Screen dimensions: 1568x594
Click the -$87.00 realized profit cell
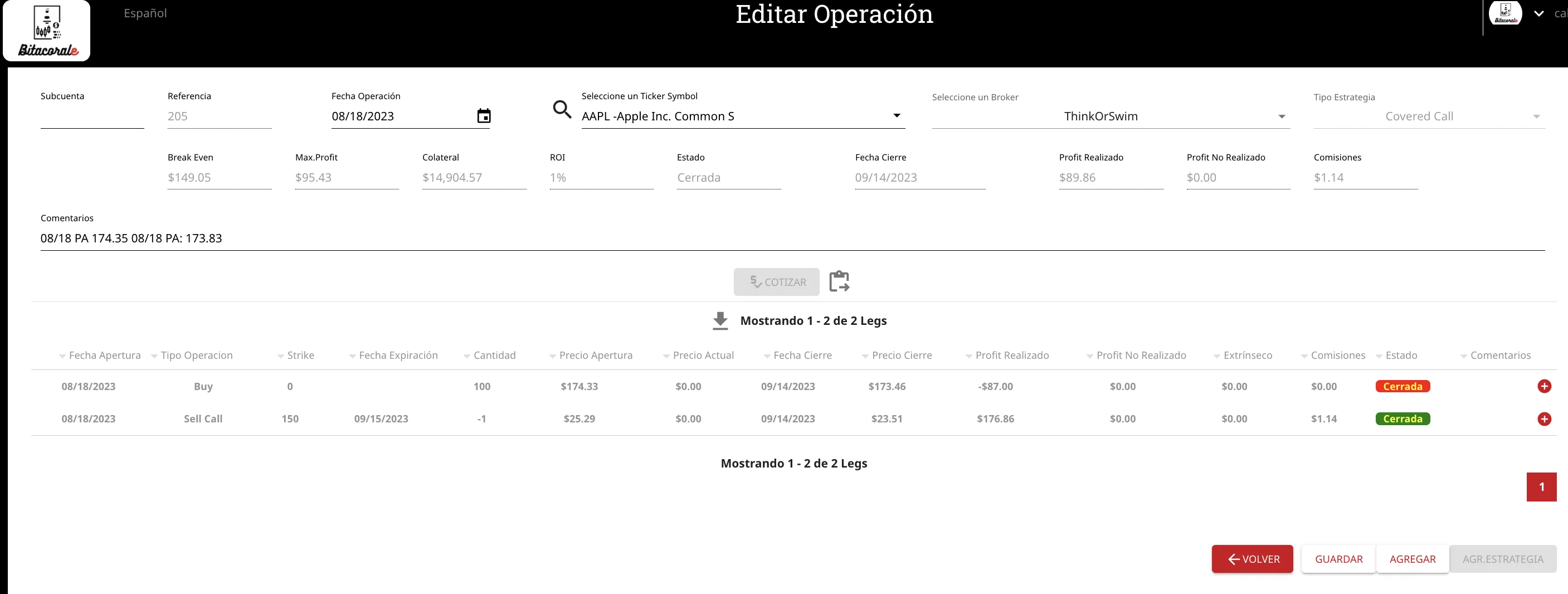pos(995,387)
